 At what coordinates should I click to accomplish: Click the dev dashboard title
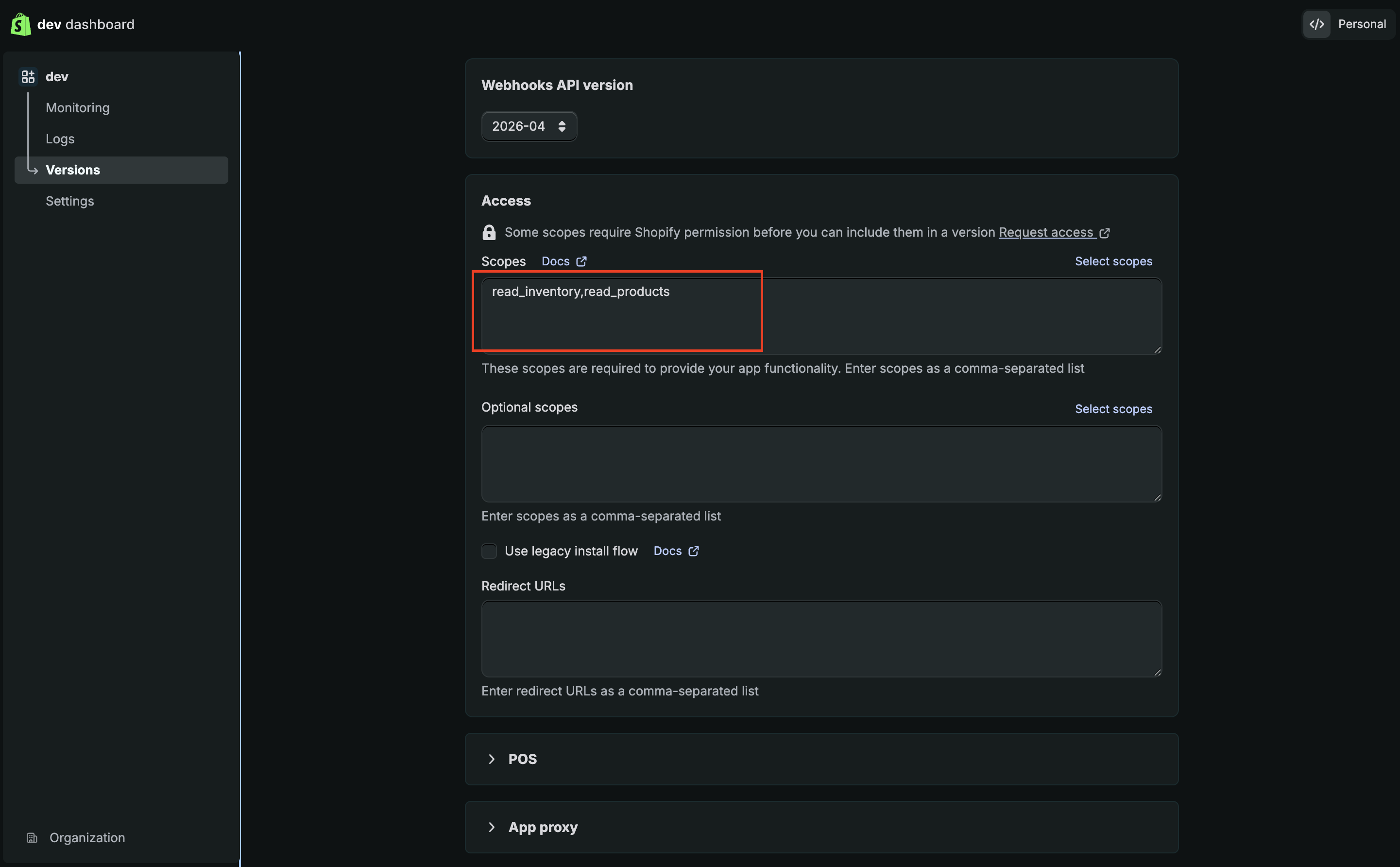(x=86, y=24)
